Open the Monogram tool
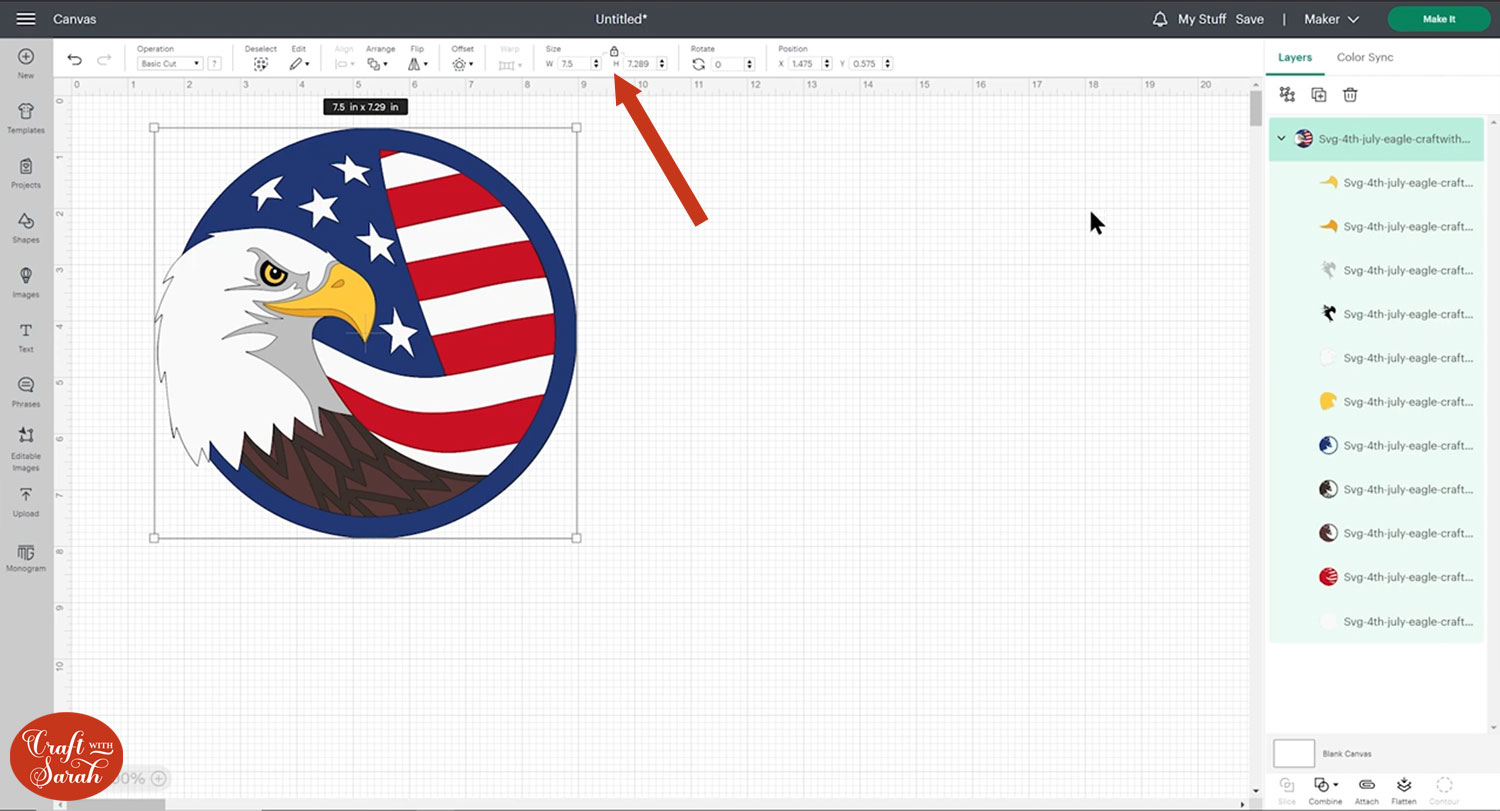 pyautogui.click(x=26, y=558)
